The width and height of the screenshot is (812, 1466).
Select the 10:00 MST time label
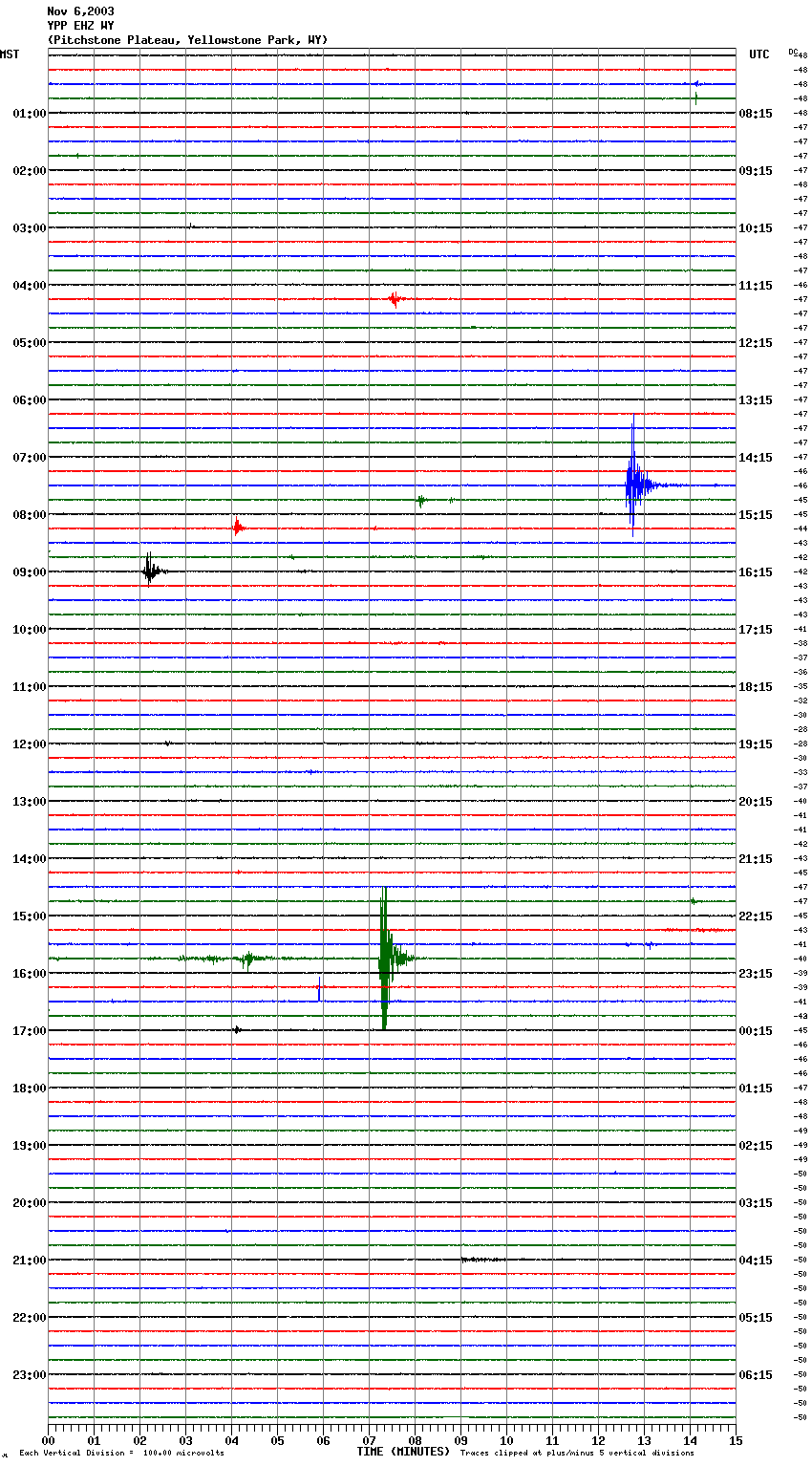[x=29, y=630]
